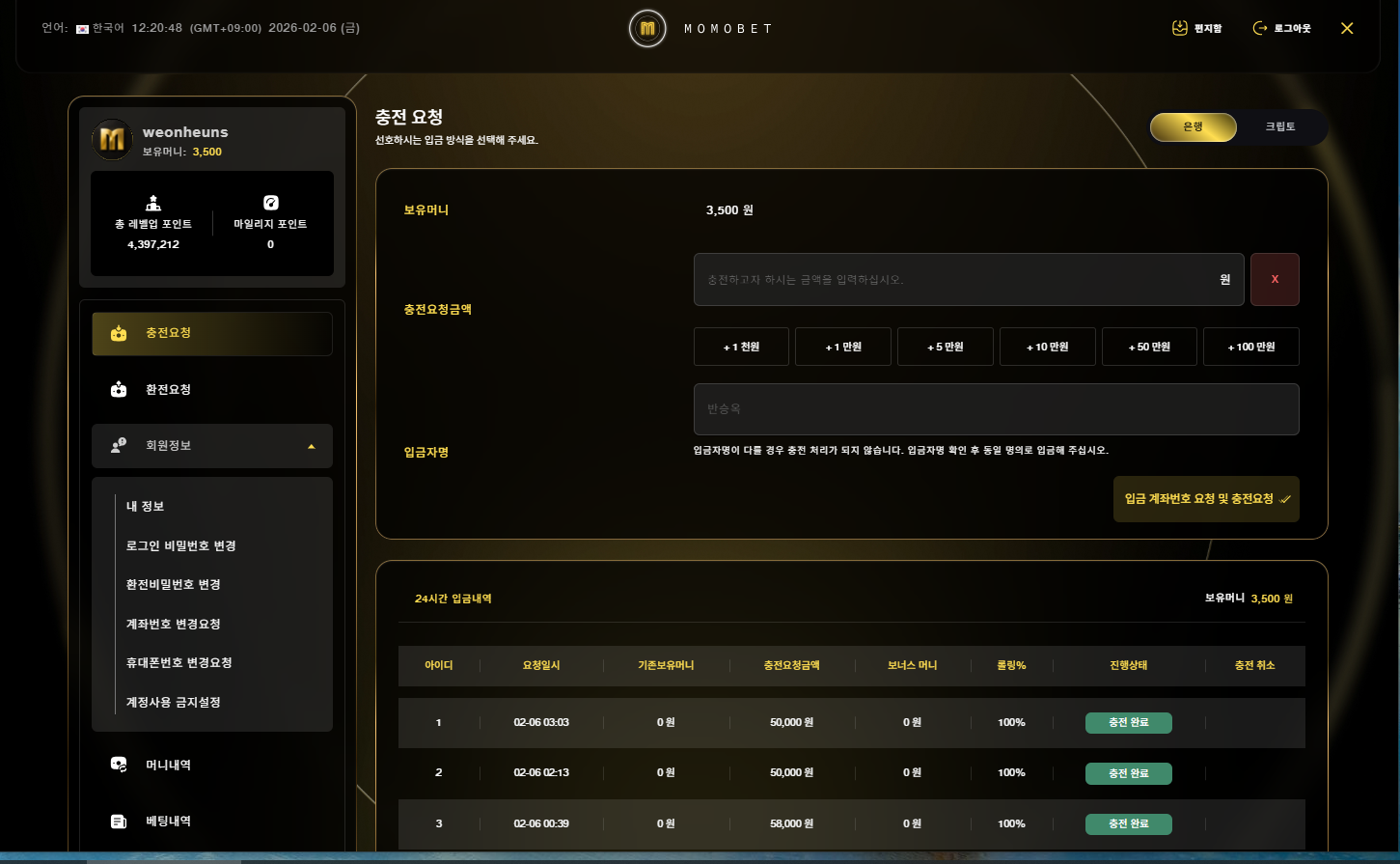Switch to 은행 bank deposit method

click(x=1193, y=127)
